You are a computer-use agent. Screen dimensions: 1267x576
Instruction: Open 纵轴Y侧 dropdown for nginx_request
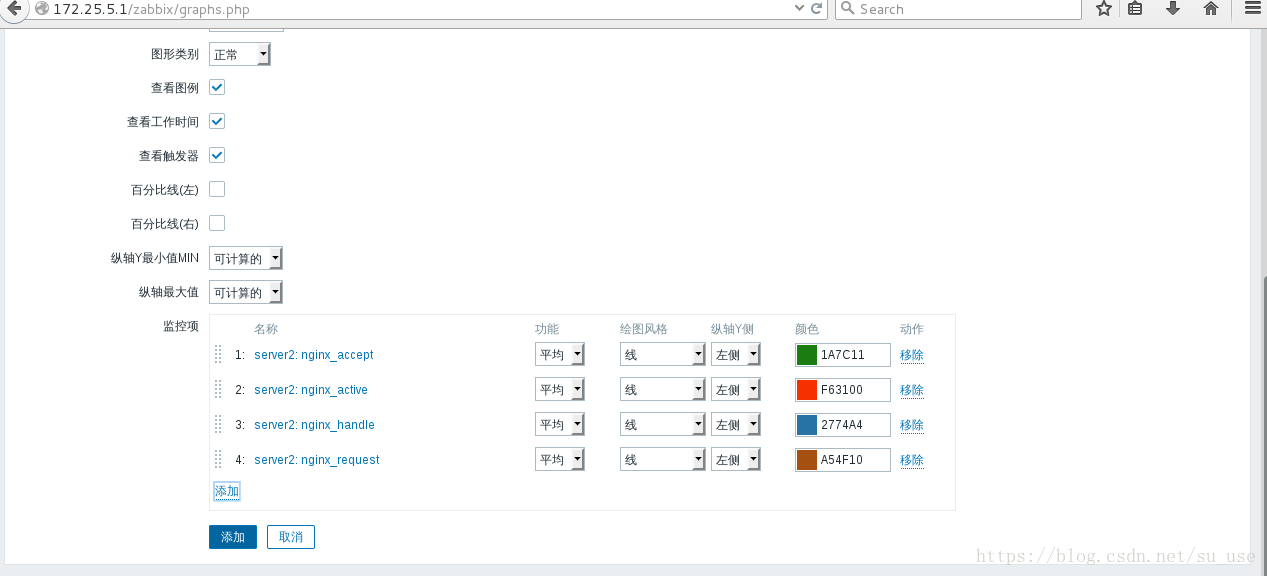click(x=736, y=460)
